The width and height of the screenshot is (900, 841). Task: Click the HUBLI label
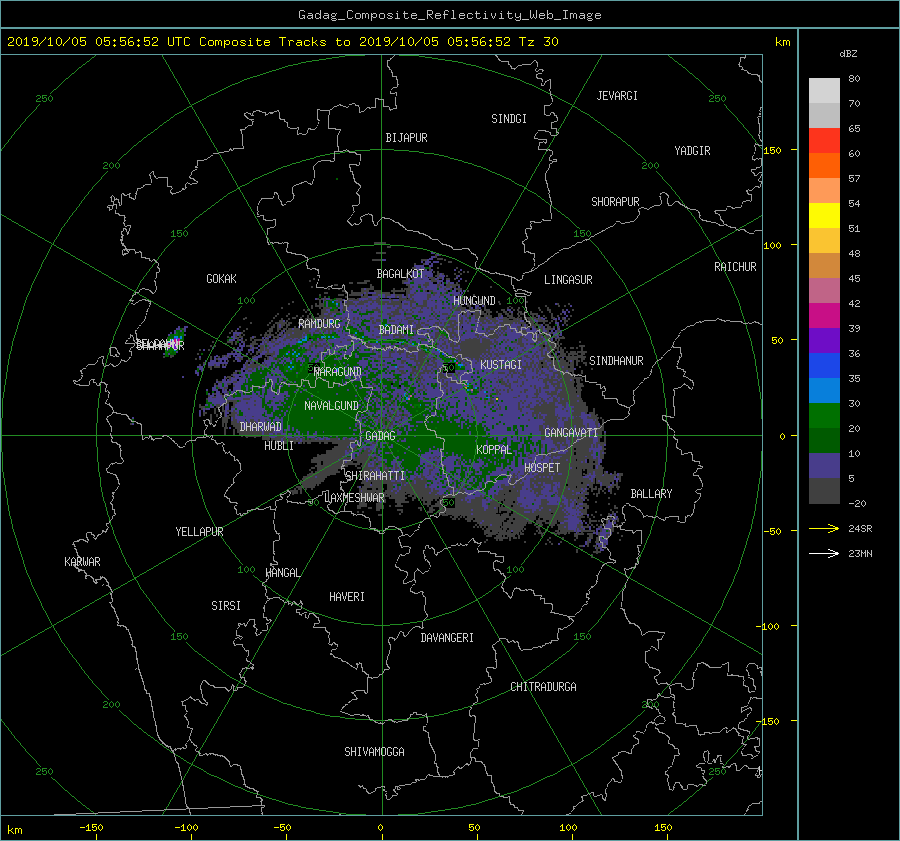pyautogui.click(x=279, y=446)
